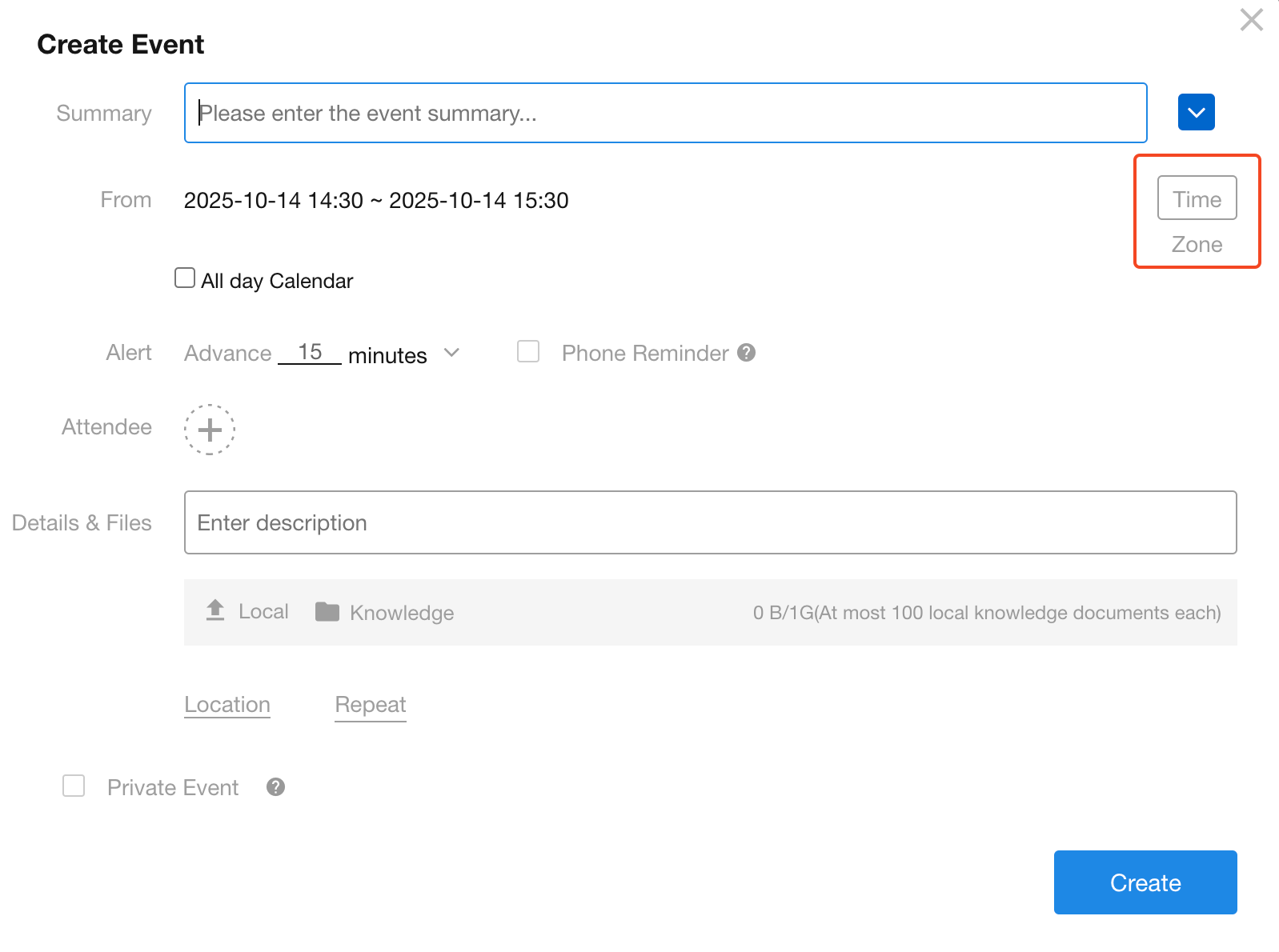1279x952 pixels.
Task: Close the Create Event dialog
Action: click(1251, 20)
